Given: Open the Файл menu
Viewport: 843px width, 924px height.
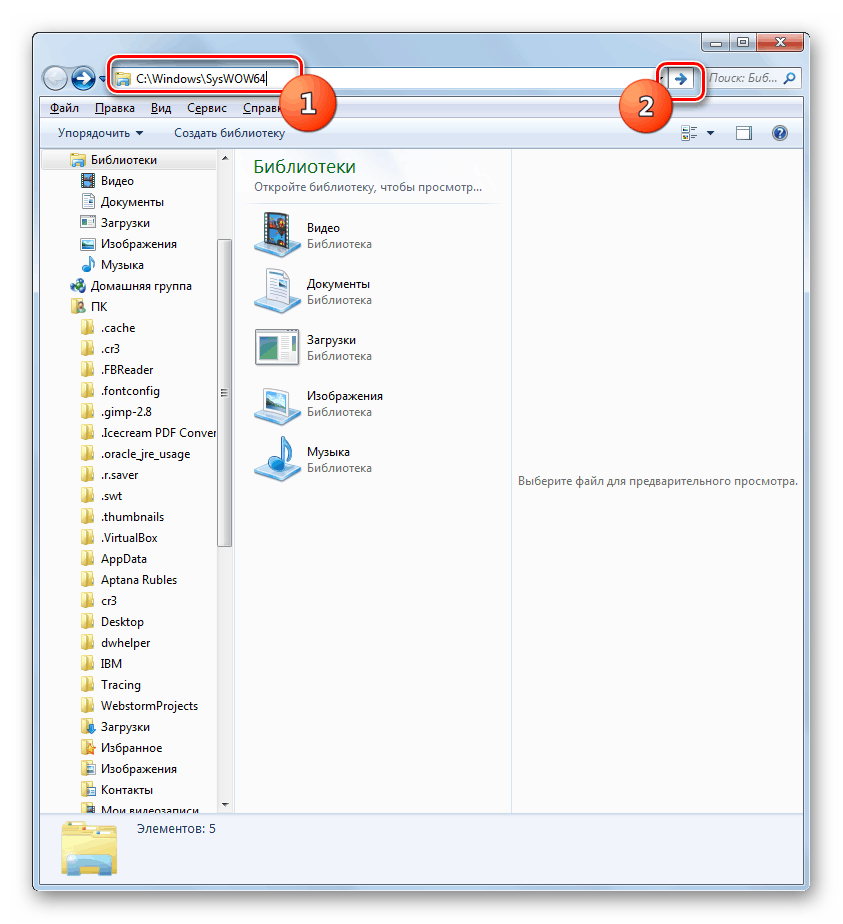Looking at the screenshot, I should [64, 108].
